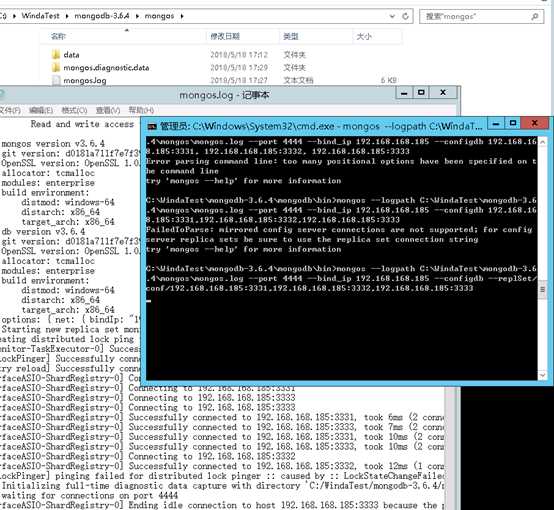Screen dimensions: 554x510
Task: Click the 2018/5/18 17:29 date cell
Action: 239,68
